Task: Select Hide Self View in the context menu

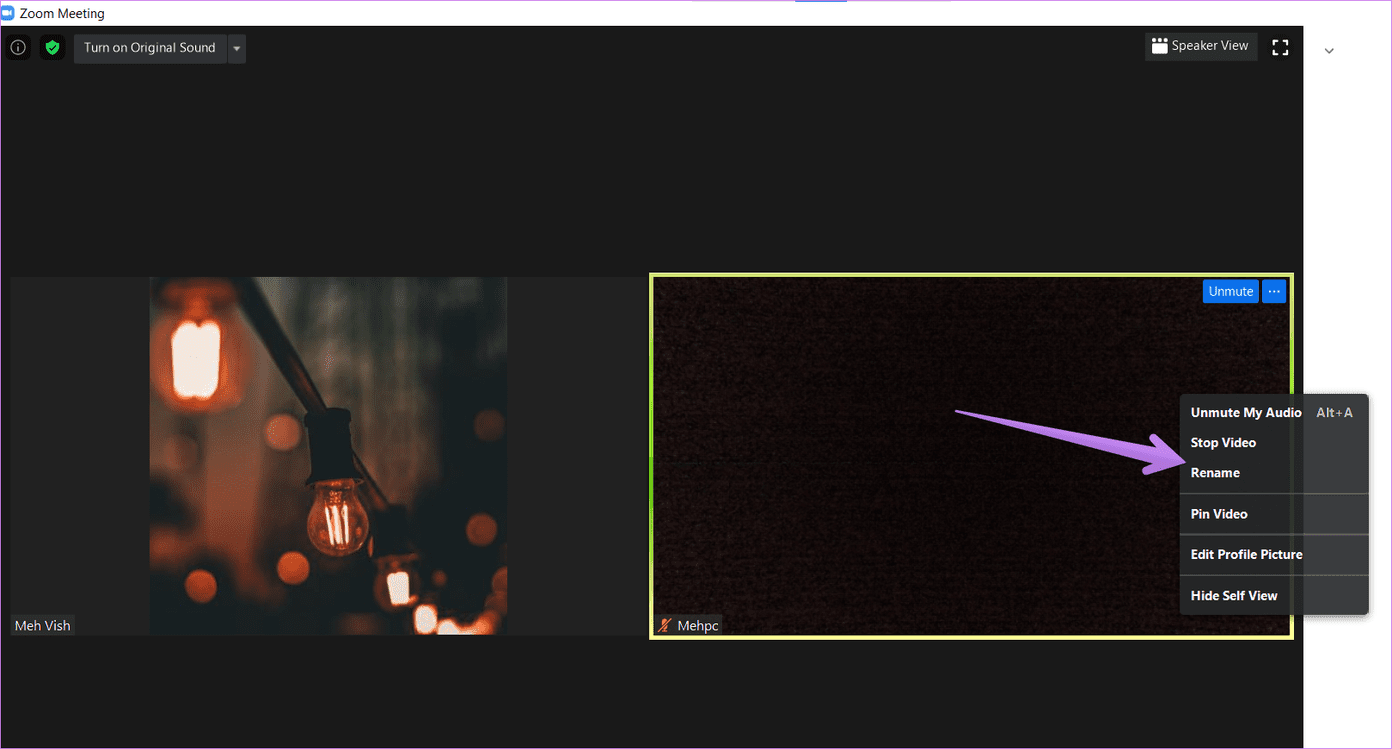Action: [x=1234, y=595]
